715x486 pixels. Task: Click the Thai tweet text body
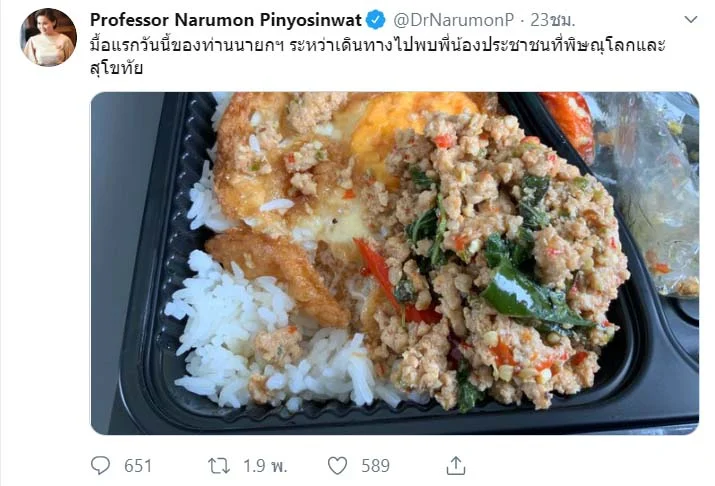[x=378, y=57]
